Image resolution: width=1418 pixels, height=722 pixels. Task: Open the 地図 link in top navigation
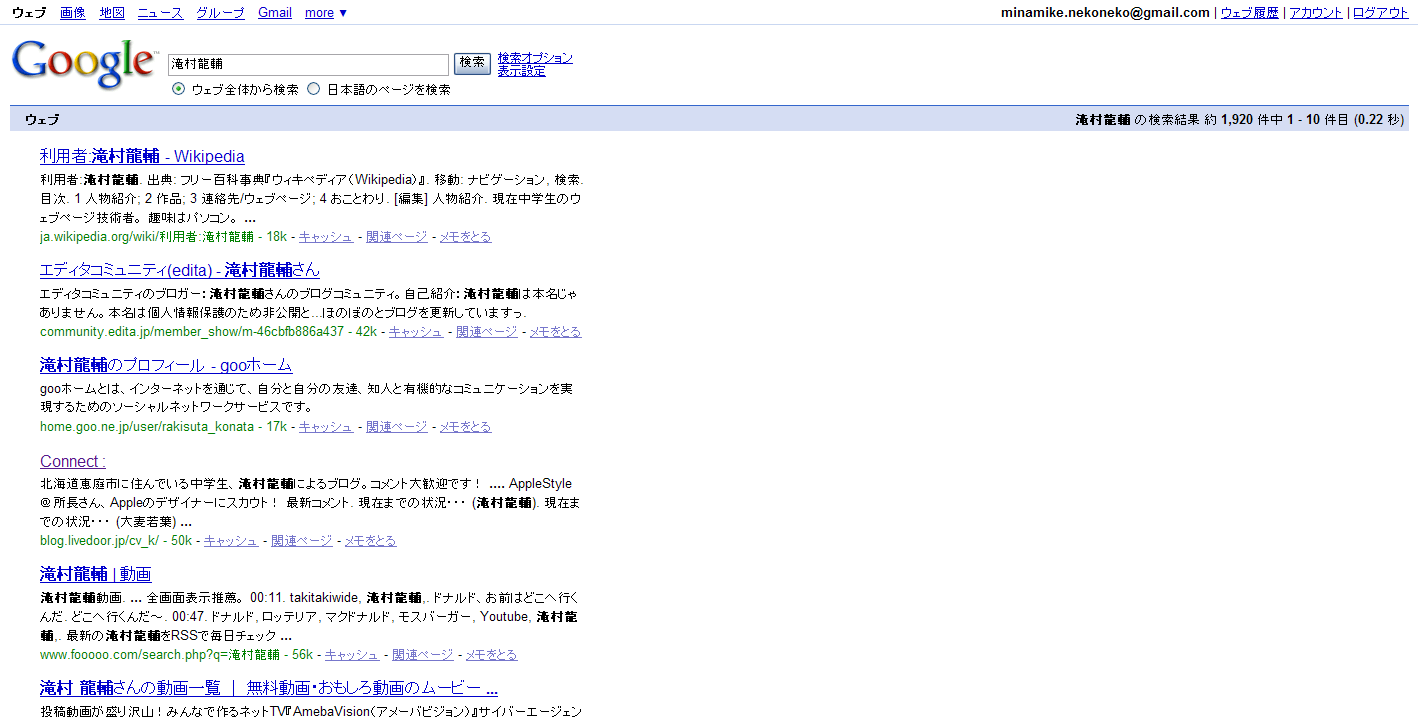tap(113, 13)
